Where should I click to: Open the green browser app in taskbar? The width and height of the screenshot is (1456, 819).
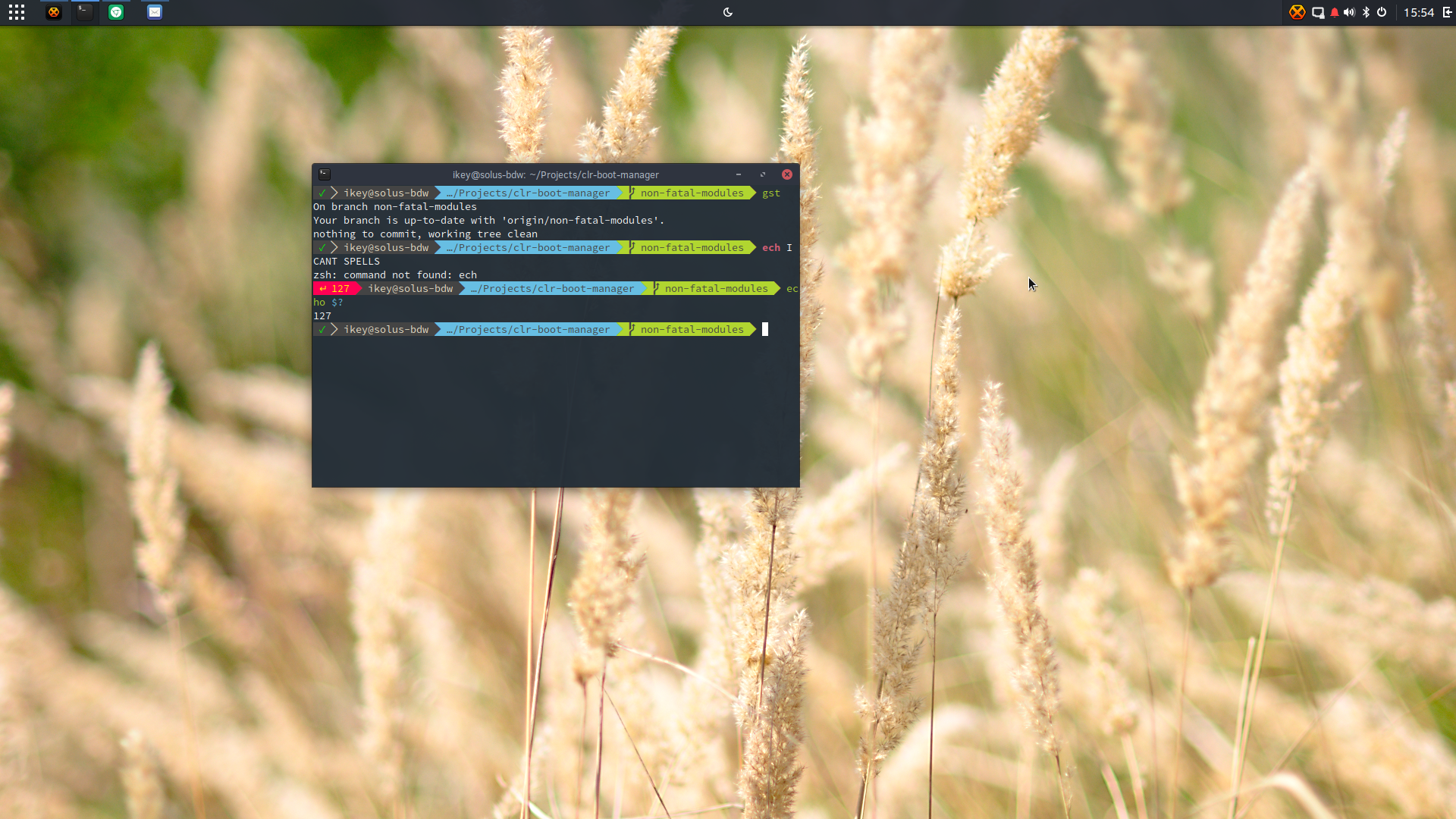point(116,12)
